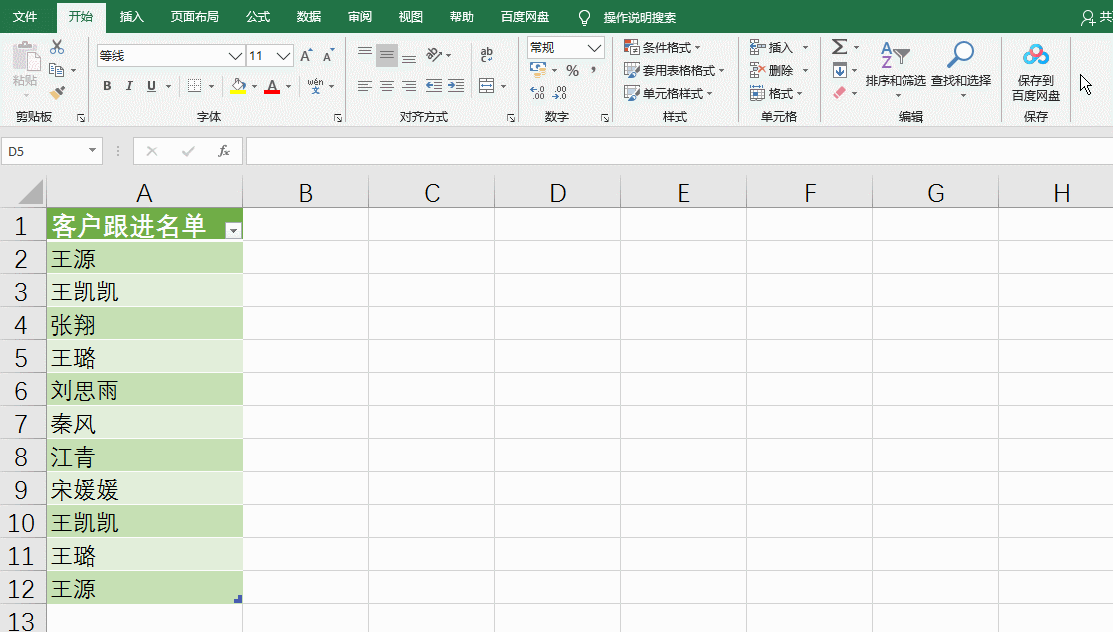The width and height of the screenshot is (1113, 632).
Task: Toggle bold formatting with the B button
Action: click(x=107, y=86)
